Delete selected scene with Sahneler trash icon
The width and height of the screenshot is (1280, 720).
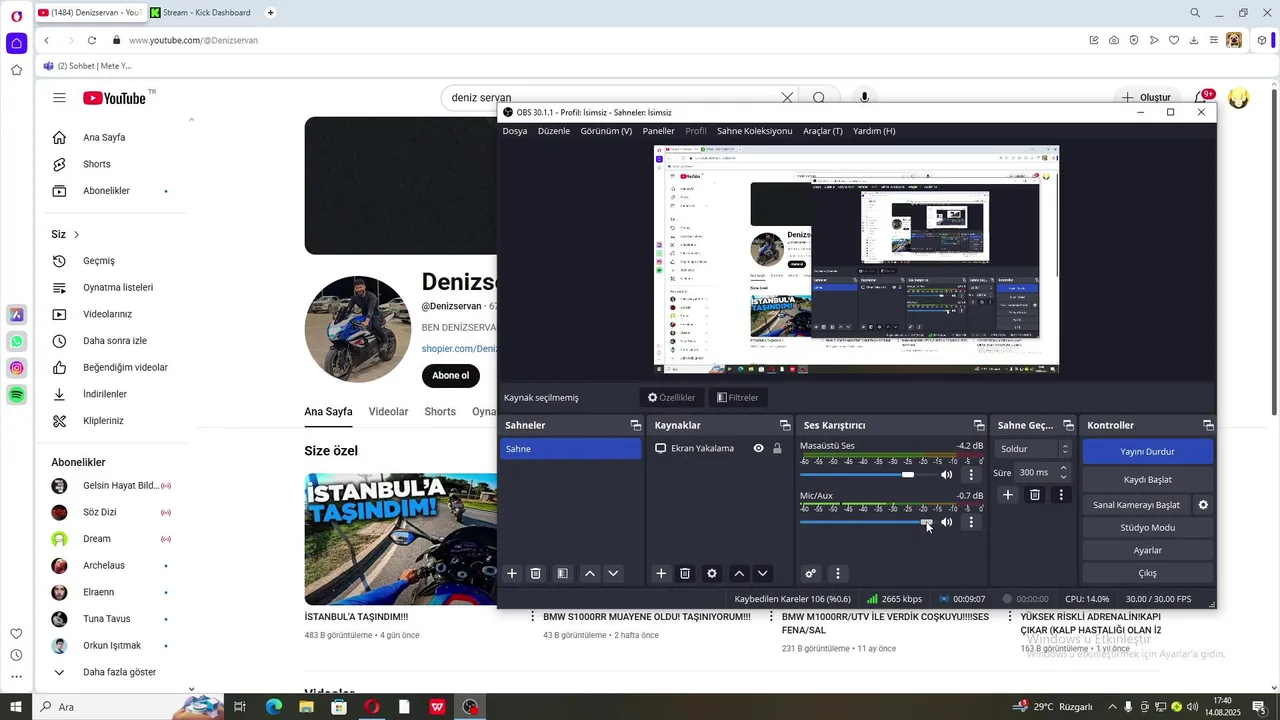tap(536, 574)
